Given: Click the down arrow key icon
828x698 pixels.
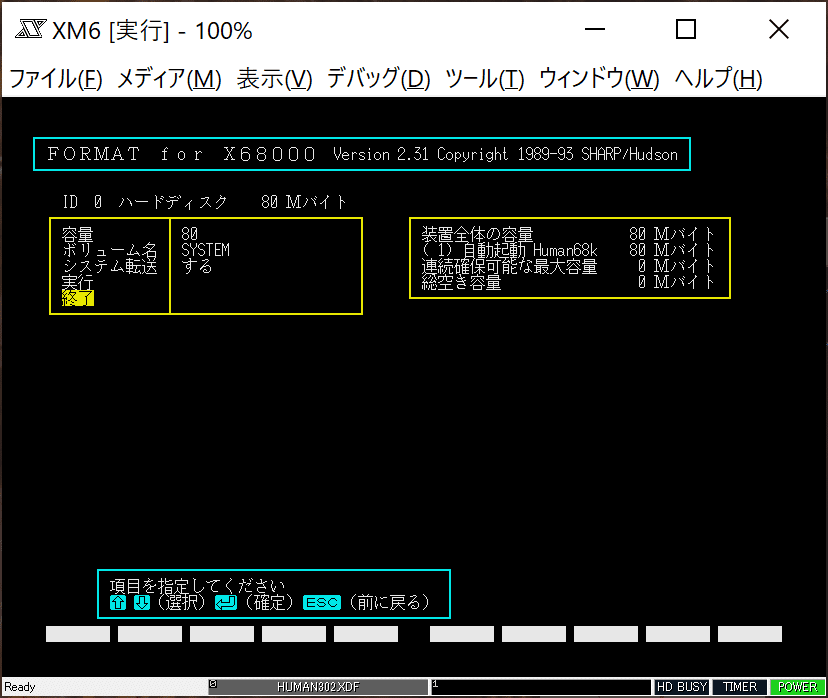Looking at the screenshot, I should (x=142, y=602).
